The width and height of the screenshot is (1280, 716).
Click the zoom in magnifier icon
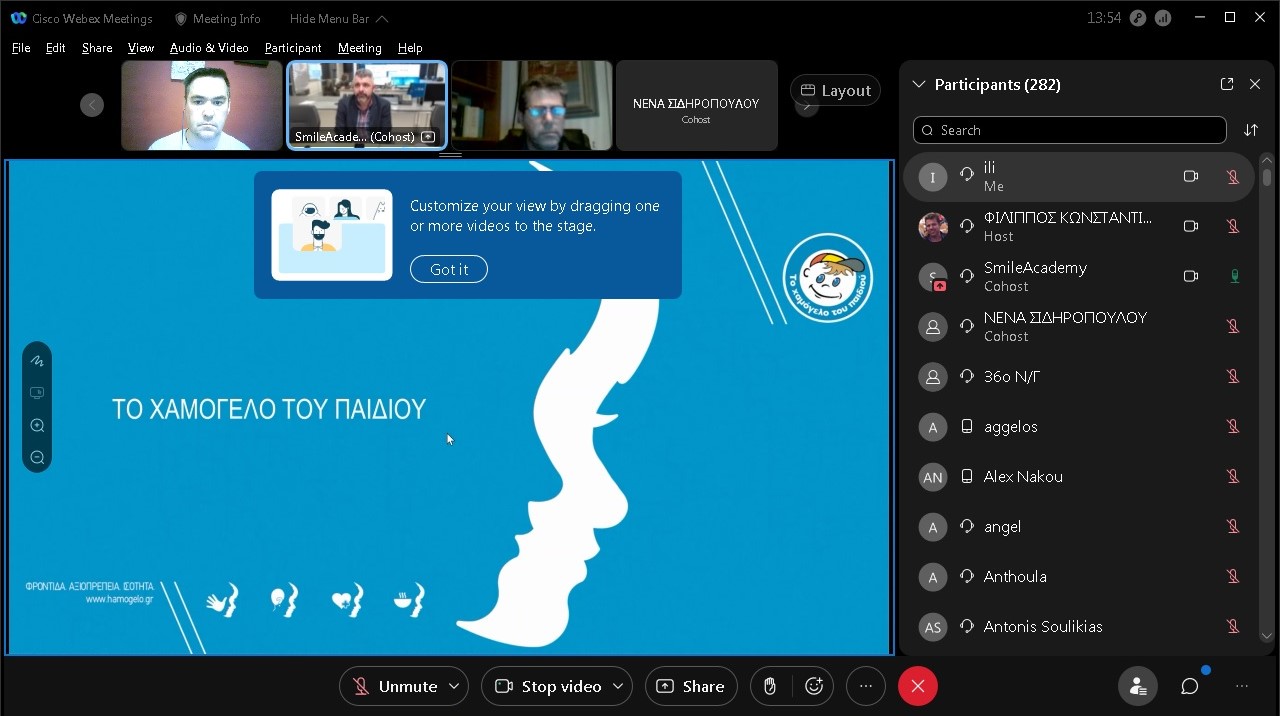click(37, 426)
